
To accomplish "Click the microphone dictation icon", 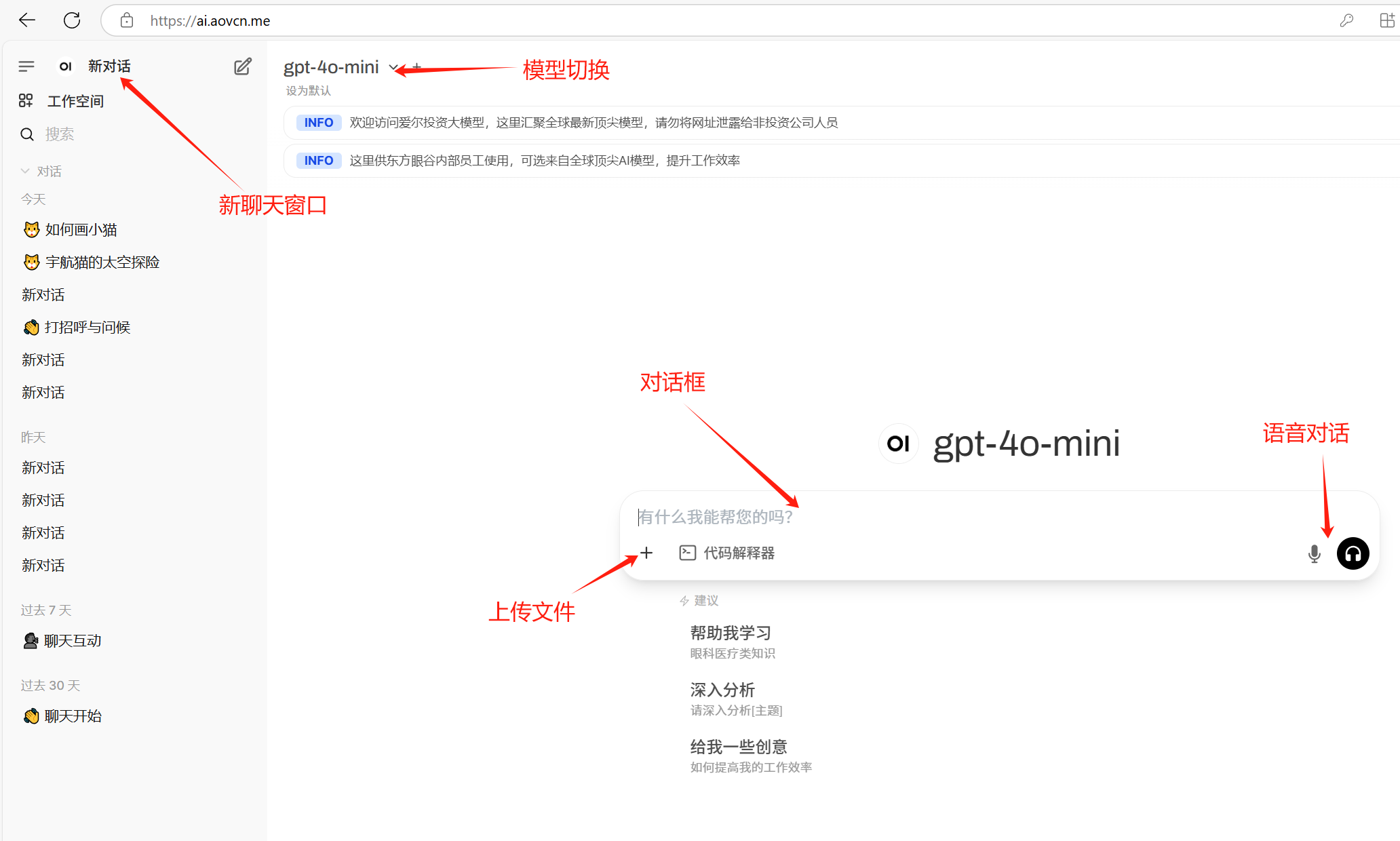I will coord(1314,553).
